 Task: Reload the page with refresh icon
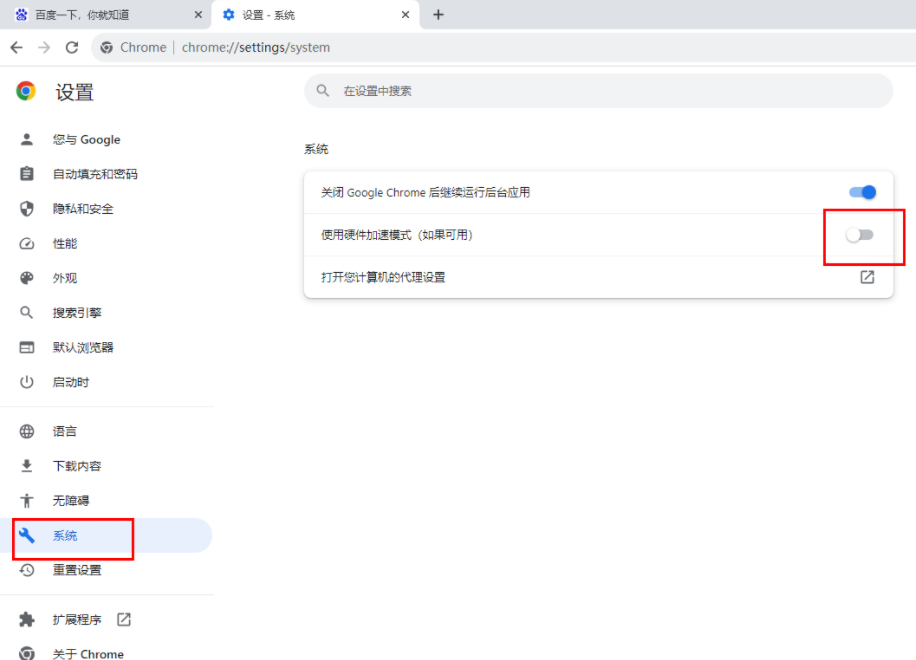point(72,47)
